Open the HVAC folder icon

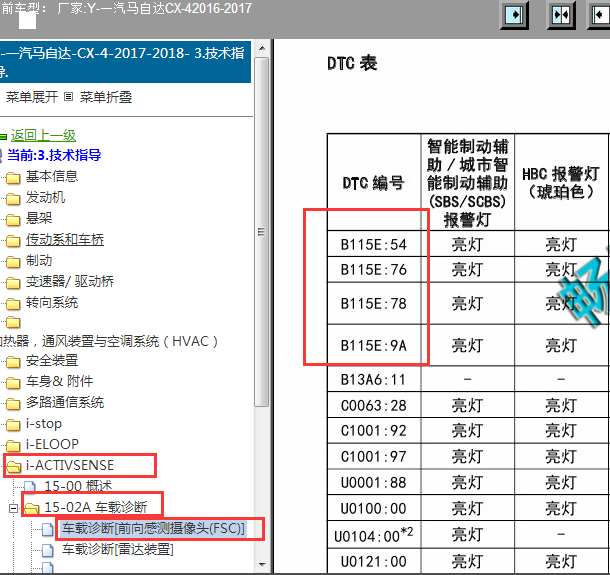tap(13, 323)
